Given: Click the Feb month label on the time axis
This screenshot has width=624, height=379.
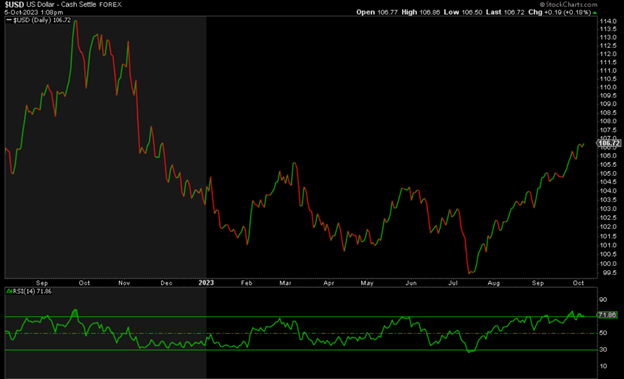Looking at the screenshot, I should click(246, 283).
